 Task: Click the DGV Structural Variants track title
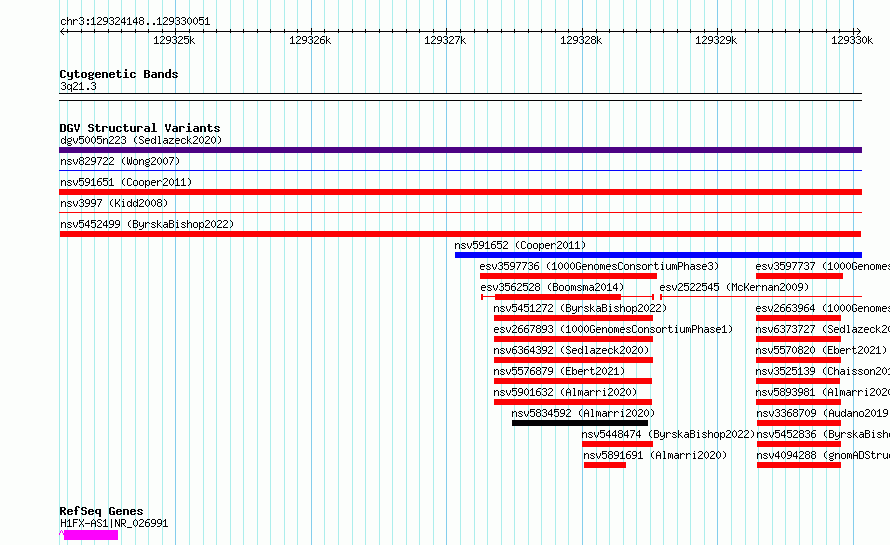[x=140, y=128]
